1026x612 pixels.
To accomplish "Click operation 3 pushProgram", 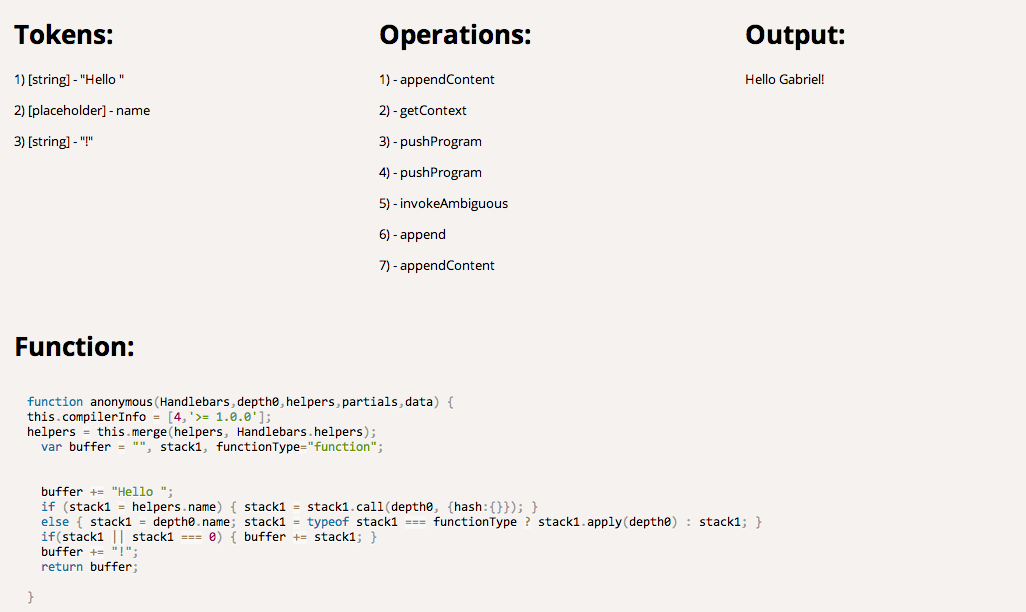I will pos(430,141).
